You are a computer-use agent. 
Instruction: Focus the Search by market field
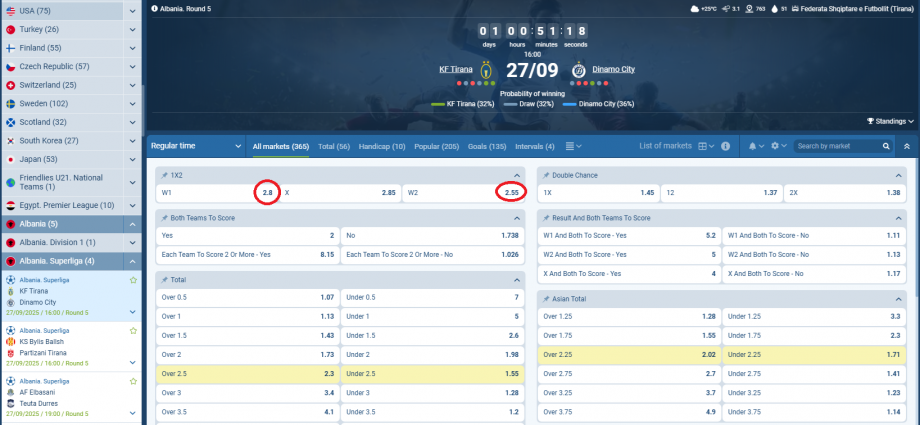[x=837, y=146]
